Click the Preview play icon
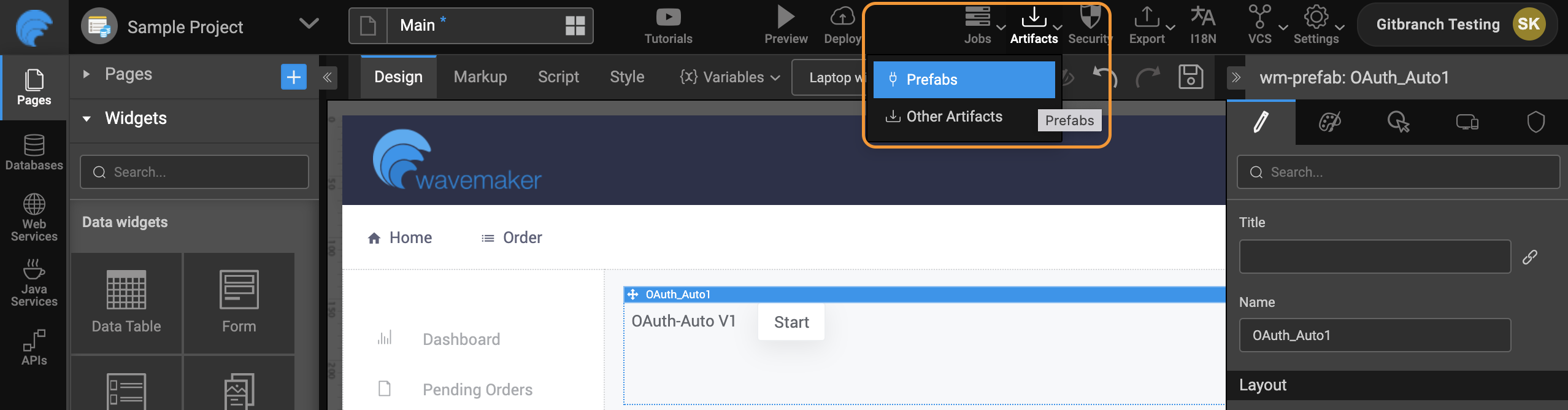 coord(785,25)
